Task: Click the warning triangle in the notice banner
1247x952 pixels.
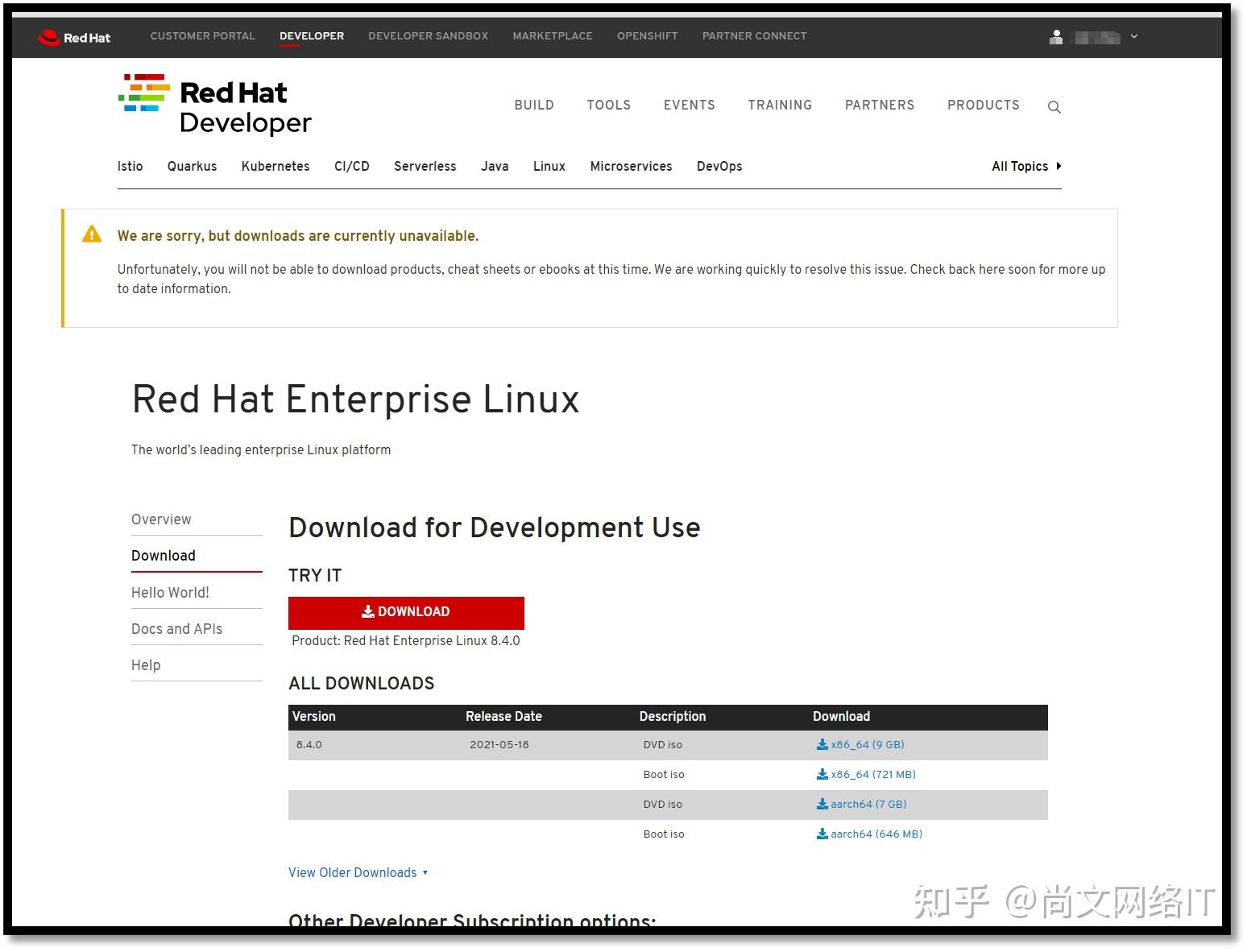Action: pyautogui.click(x=92, y=234)
